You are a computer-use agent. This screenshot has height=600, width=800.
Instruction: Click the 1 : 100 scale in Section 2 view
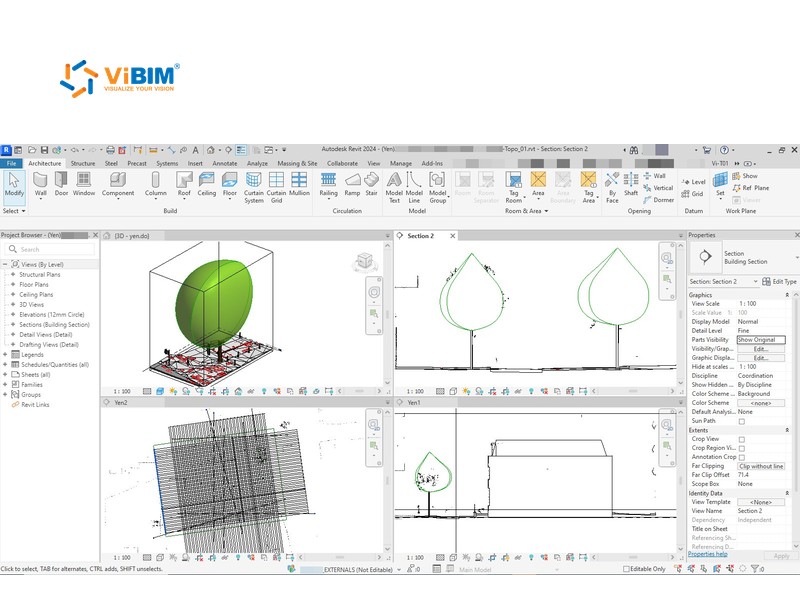tap(415, 391)
